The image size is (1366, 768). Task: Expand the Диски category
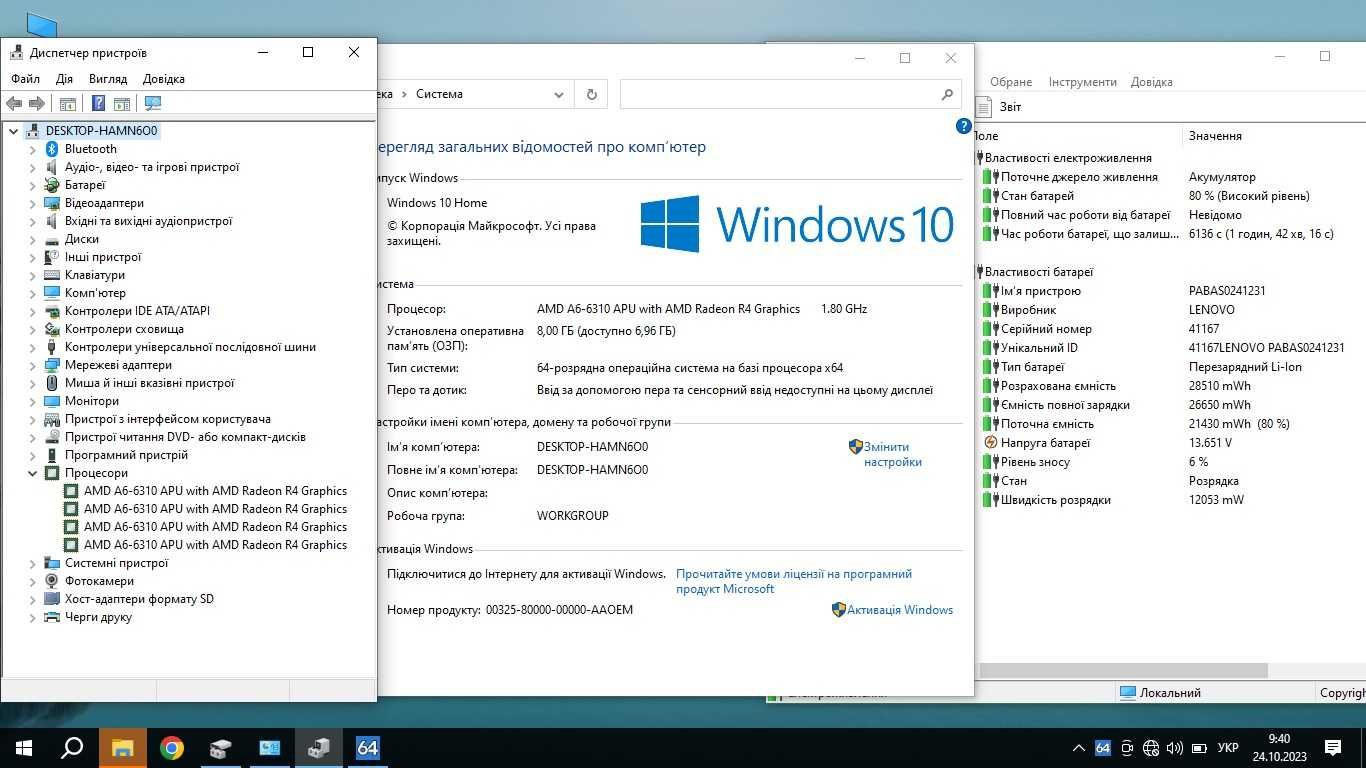pyautogui.click(x=32, y=239)
